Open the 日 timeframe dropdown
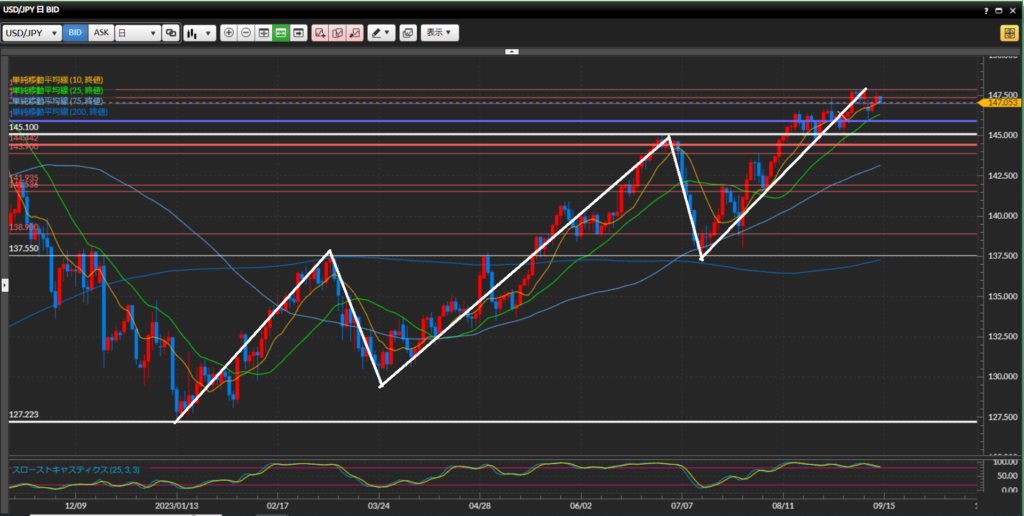Image resolution: width=1024 pixels, height=516 pixels. (137, 33)
